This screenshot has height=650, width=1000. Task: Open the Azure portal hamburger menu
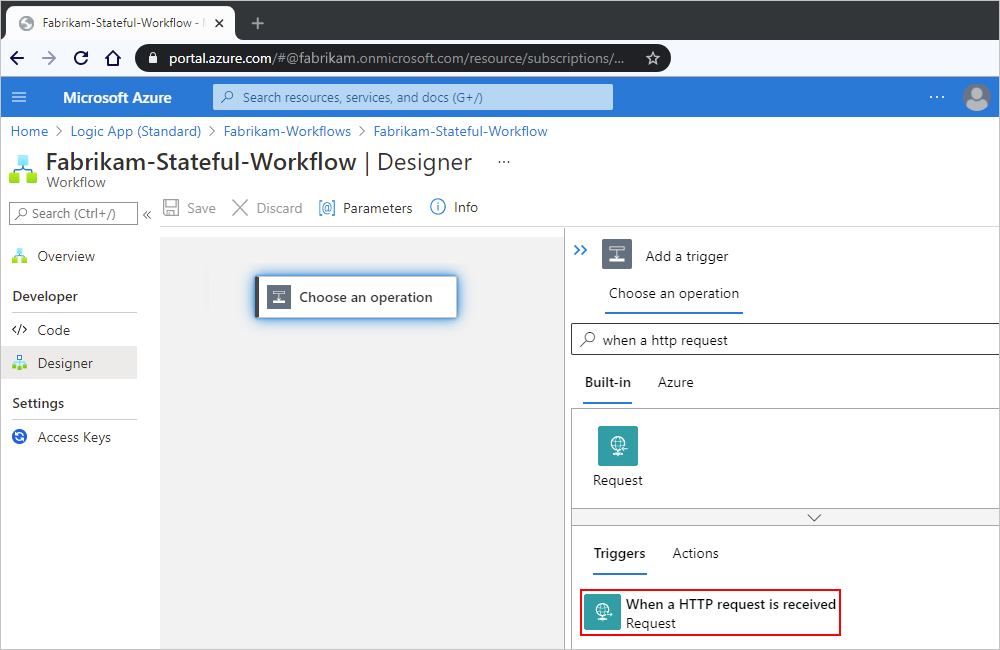coord(19,97)
